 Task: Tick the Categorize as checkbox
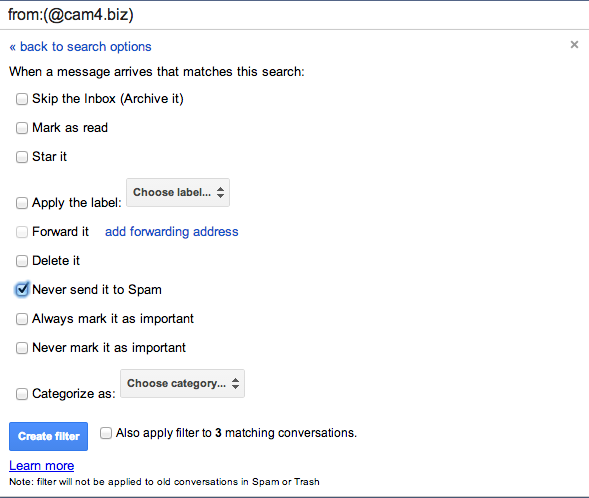[x=22, y=394]
